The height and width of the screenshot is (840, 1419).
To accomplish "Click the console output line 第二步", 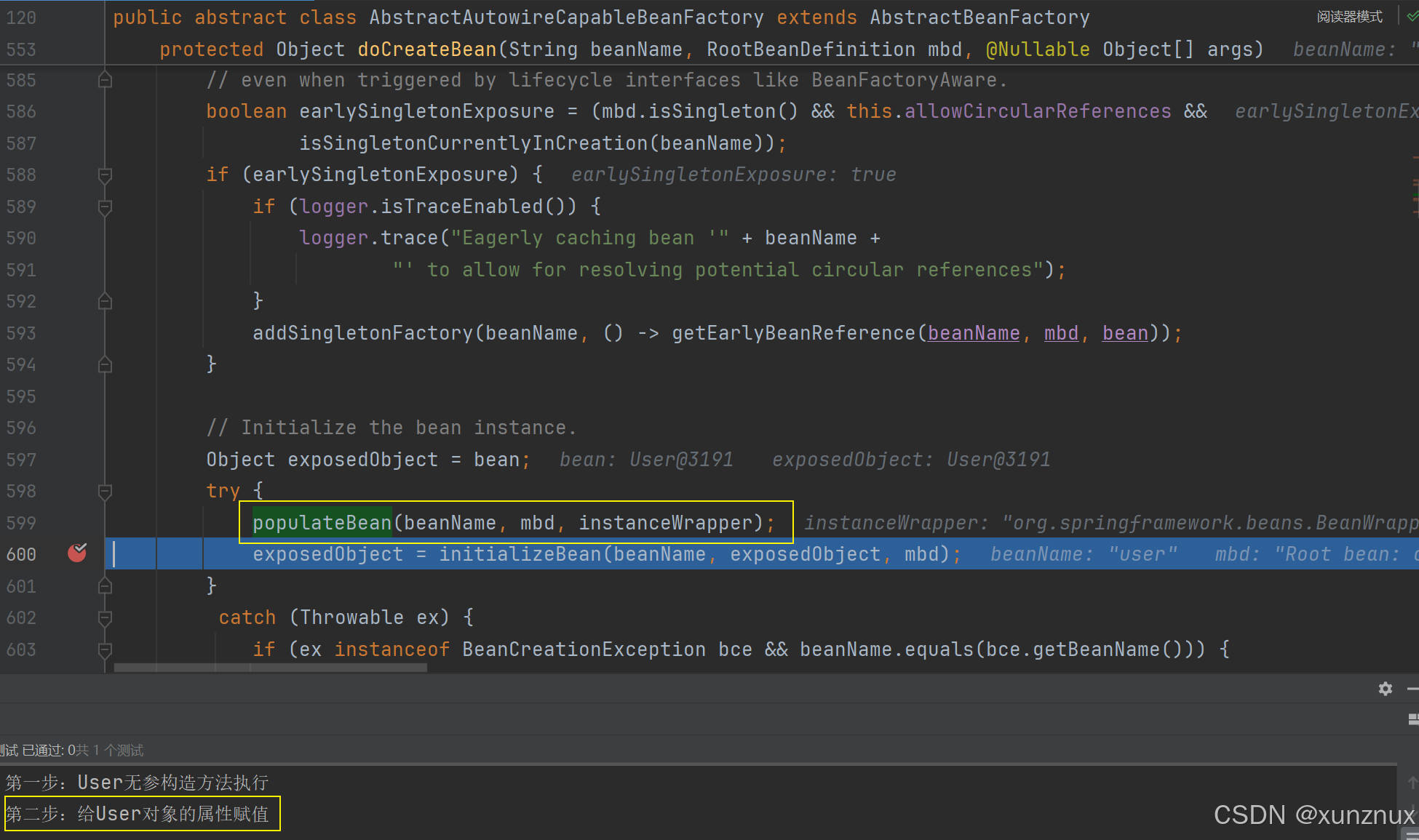I will coord(137,814).
